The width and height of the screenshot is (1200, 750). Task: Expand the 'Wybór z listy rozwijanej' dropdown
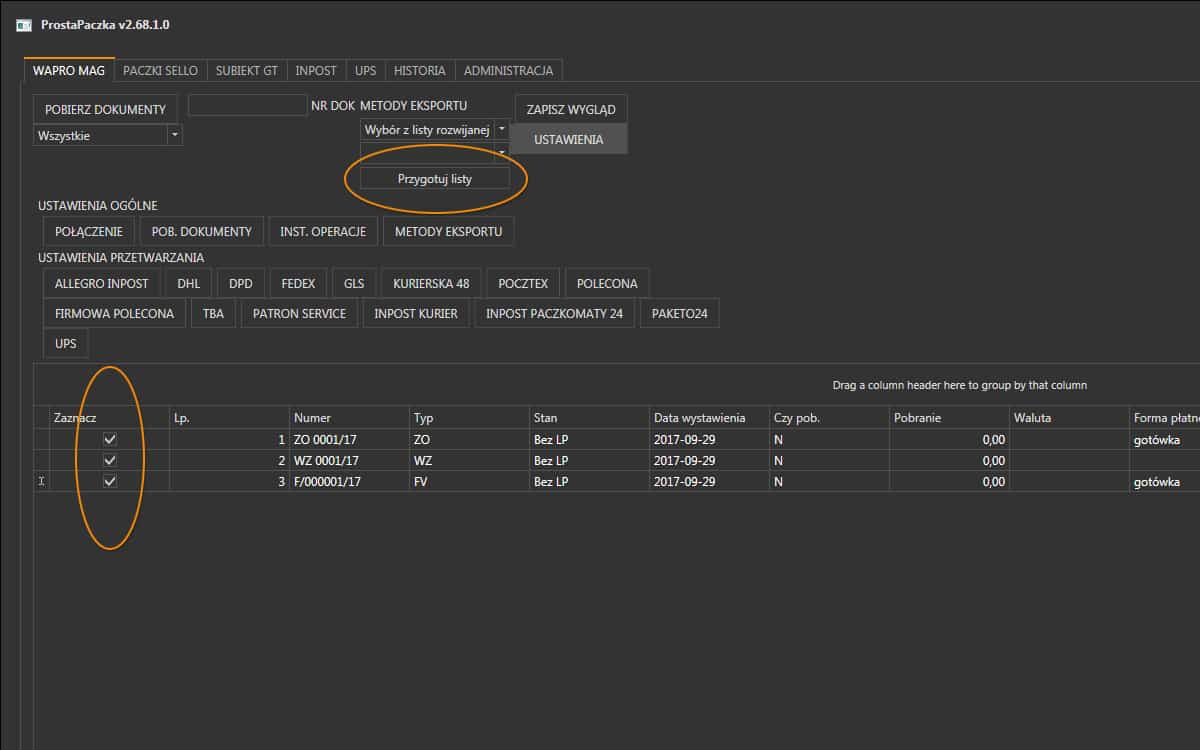[x=502, y=130]
